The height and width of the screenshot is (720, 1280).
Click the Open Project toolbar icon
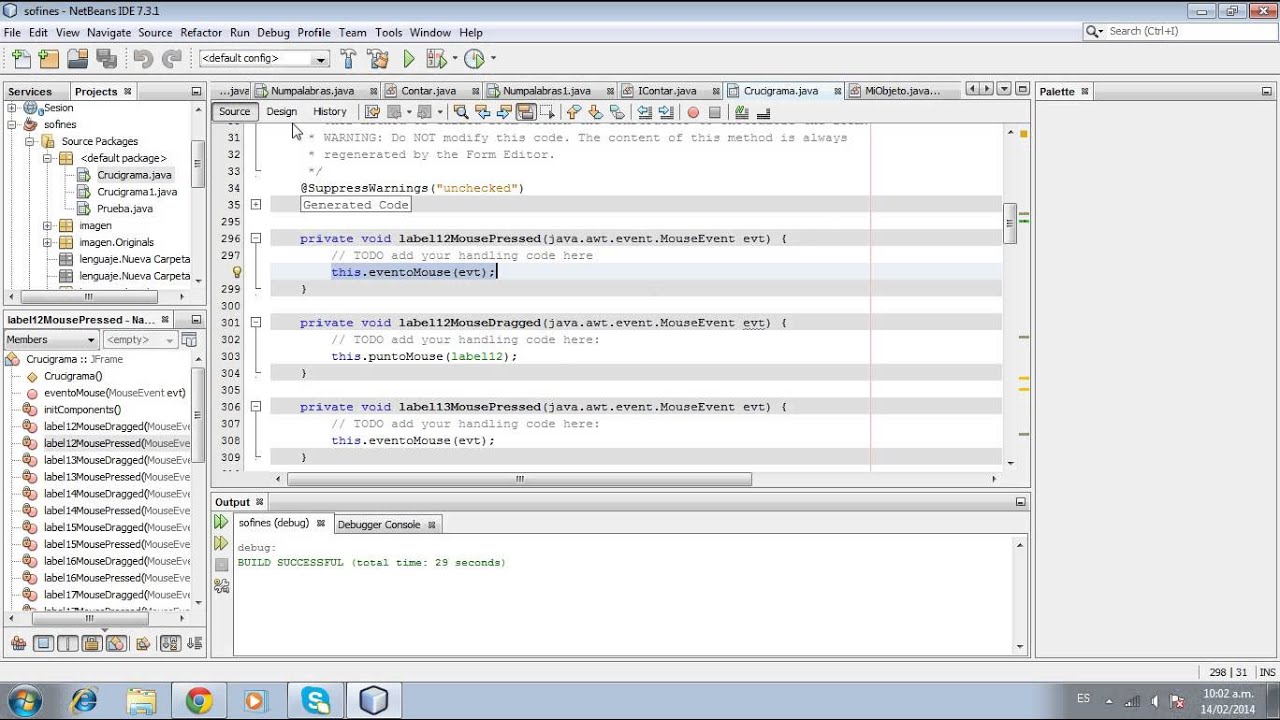[x=77, y=59]
